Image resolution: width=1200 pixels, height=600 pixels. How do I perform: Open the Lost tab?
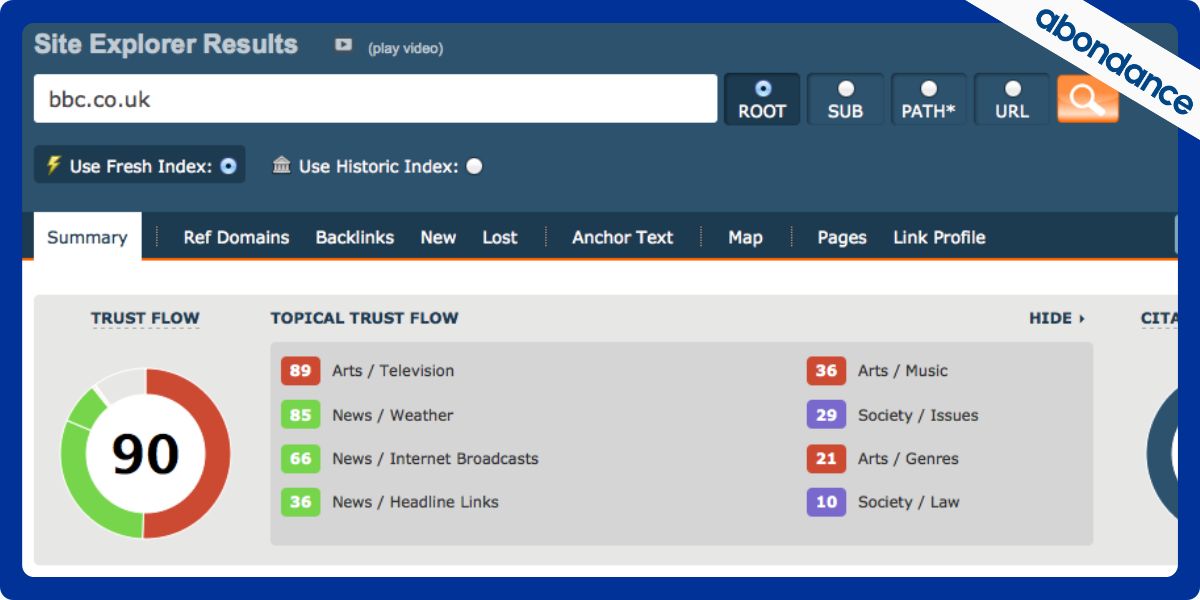500,237
